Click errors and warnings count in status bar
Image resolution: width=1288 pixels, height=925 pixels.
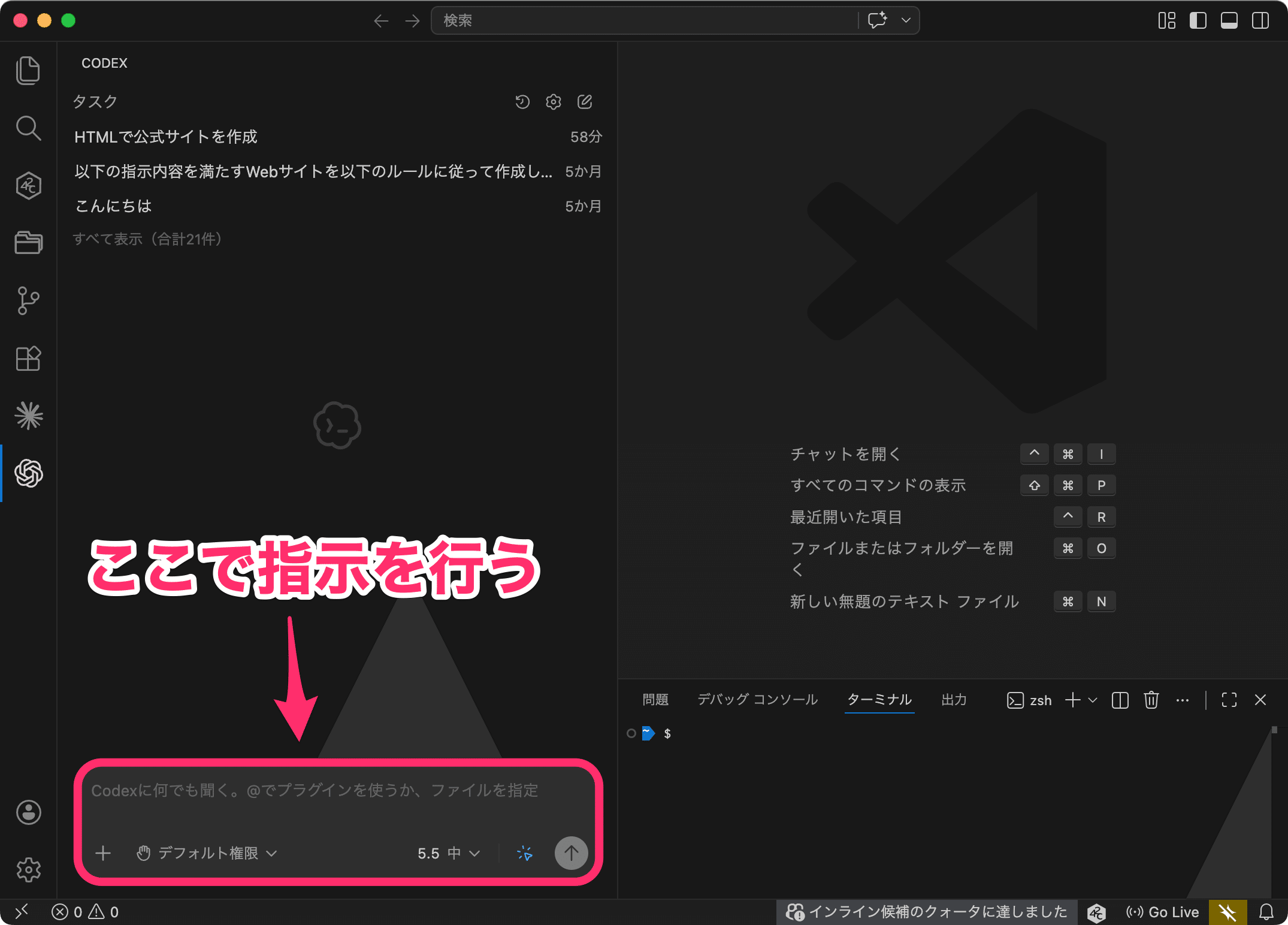click(85, 912)
